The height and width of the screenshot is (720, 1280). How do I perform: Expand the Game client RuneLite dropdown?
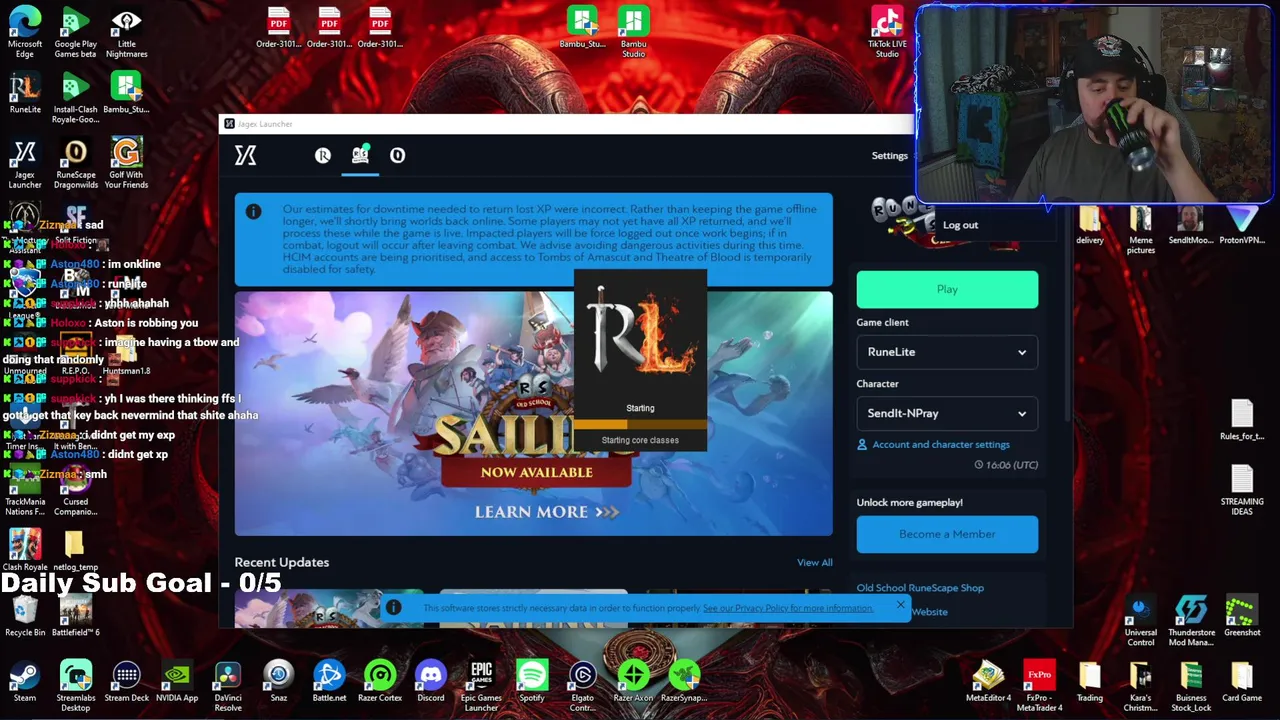coord(947,352)
